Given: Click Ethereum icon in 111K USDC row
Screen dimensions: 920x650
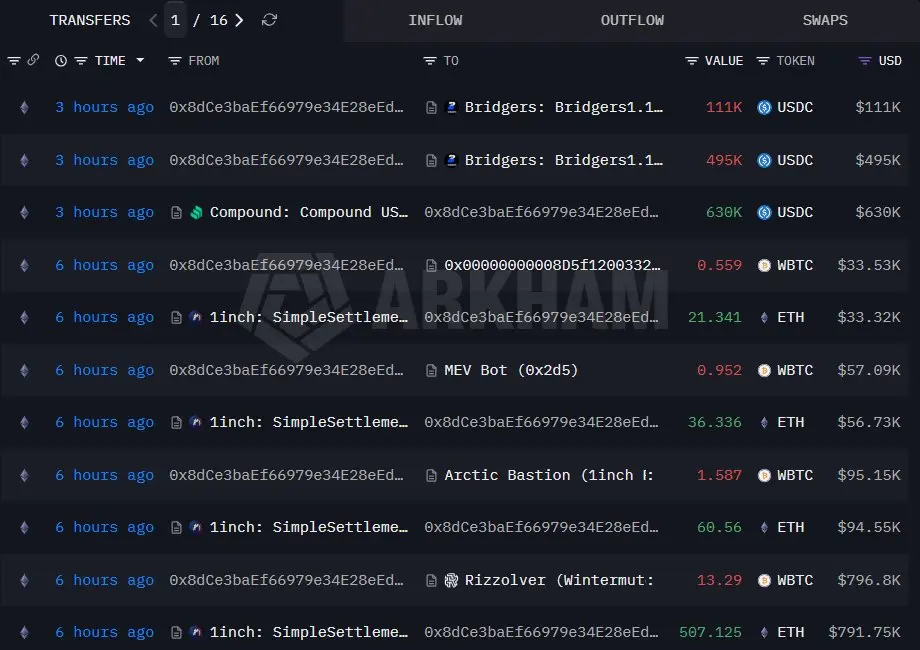Looking at the screenshot, I should point(24,107).
